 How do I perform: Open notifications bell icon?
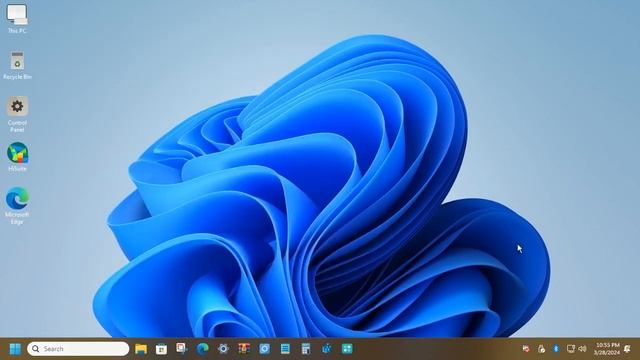[x=628, y=349]
